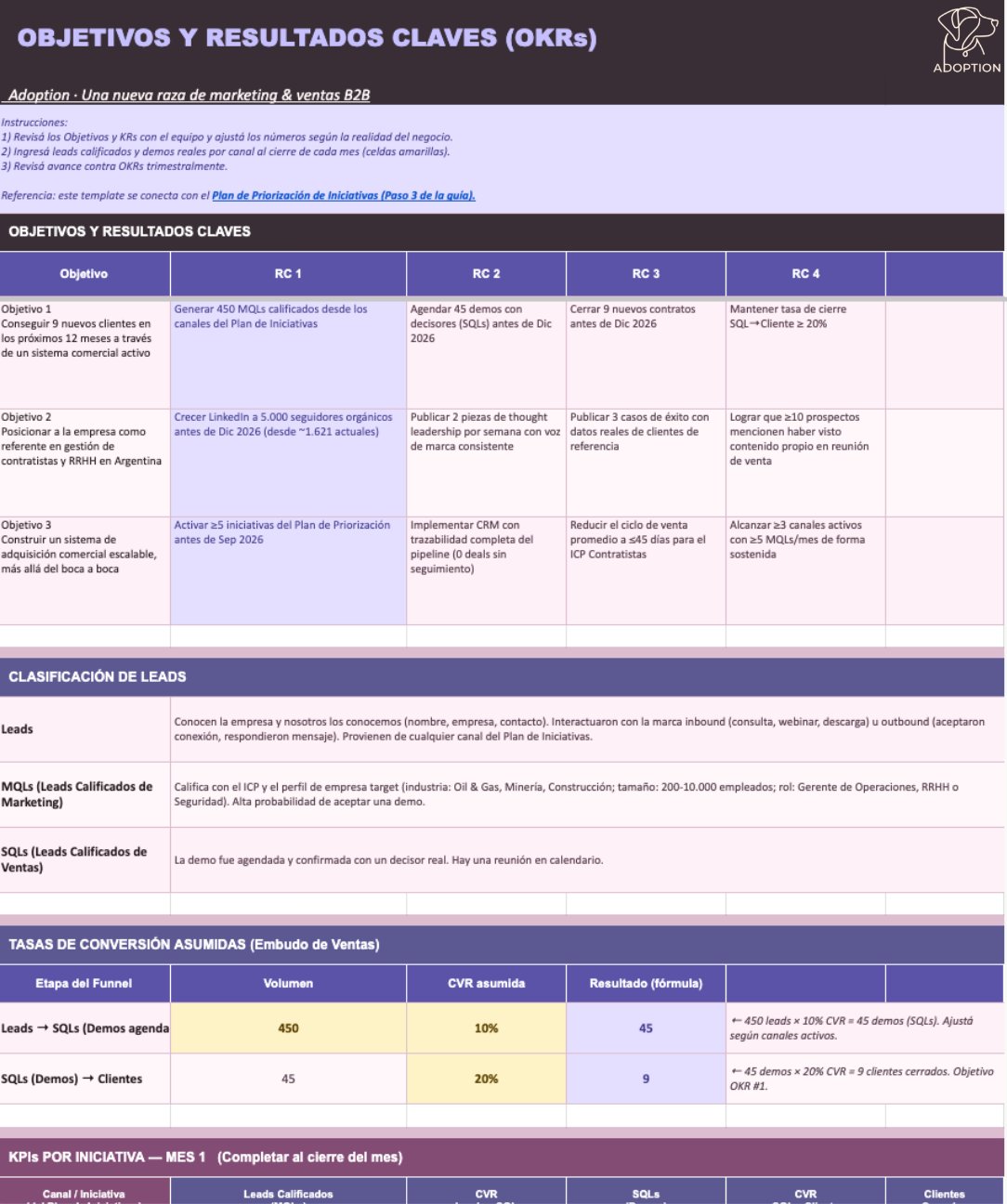The height and width of the screenshot is (1204, 1007).
Task: Select the "Publicar 2 piezas de thought leadership" cell
Action: point(486,463)
